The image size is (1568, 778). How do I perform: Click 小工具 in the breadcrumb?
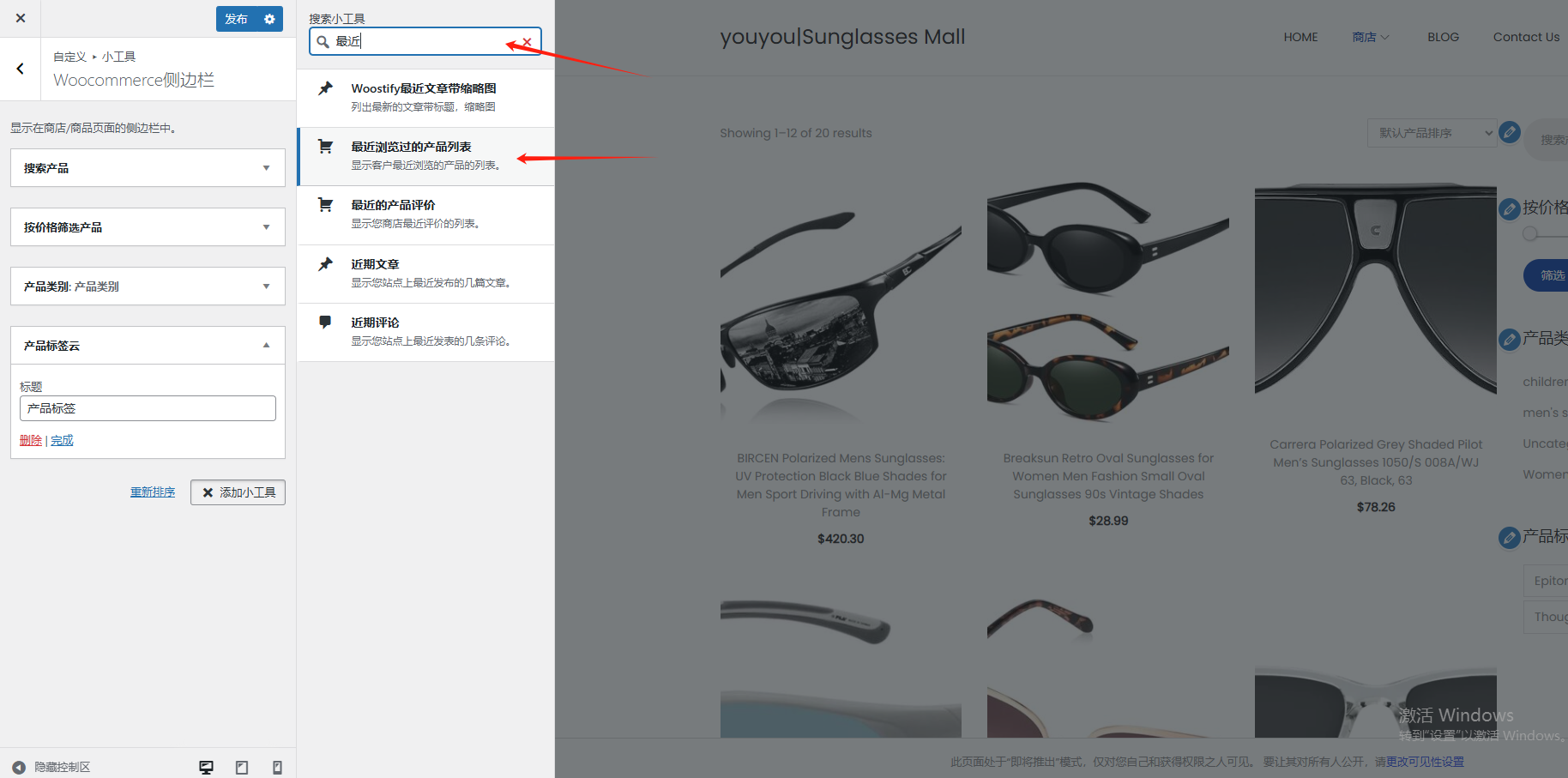tap(118, 57)
